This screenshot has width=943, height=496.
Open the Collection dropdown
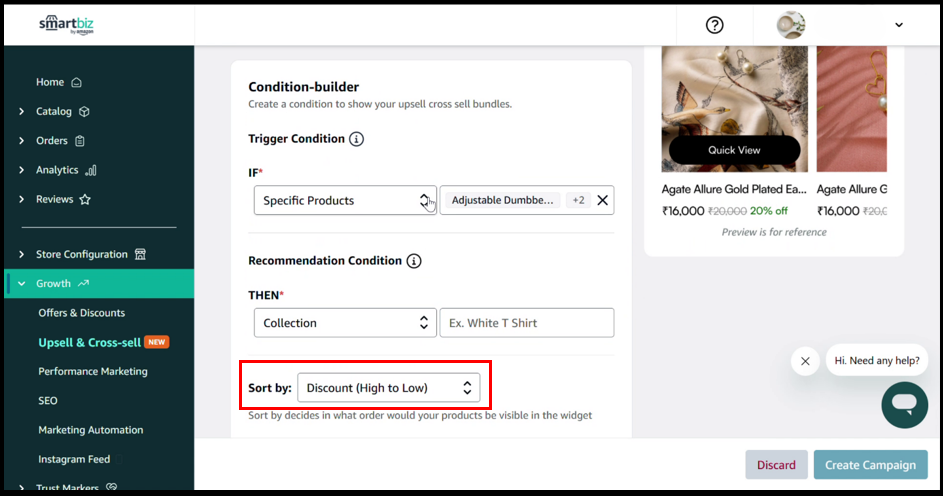(x=345, y=323)
